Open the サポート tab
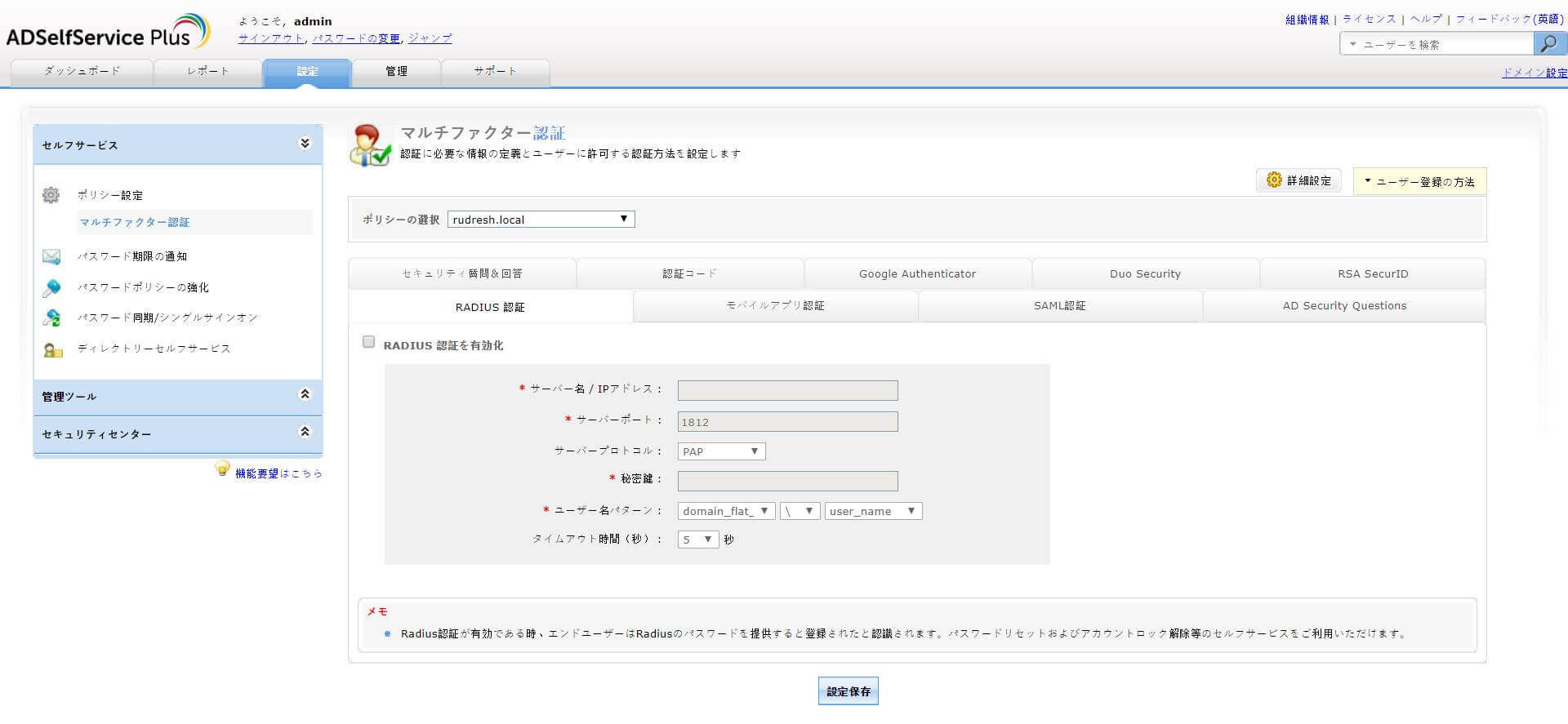 pyautogui.click(x=495, y=72)
